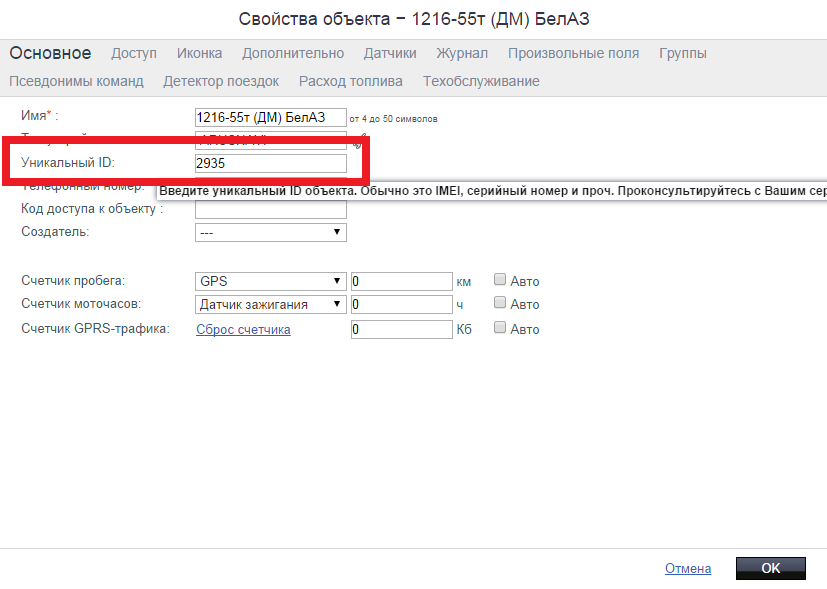This screenshot has width=827, height=589.
Task: Open the Датчик зажигания dropdown
Action: (270, 304)
